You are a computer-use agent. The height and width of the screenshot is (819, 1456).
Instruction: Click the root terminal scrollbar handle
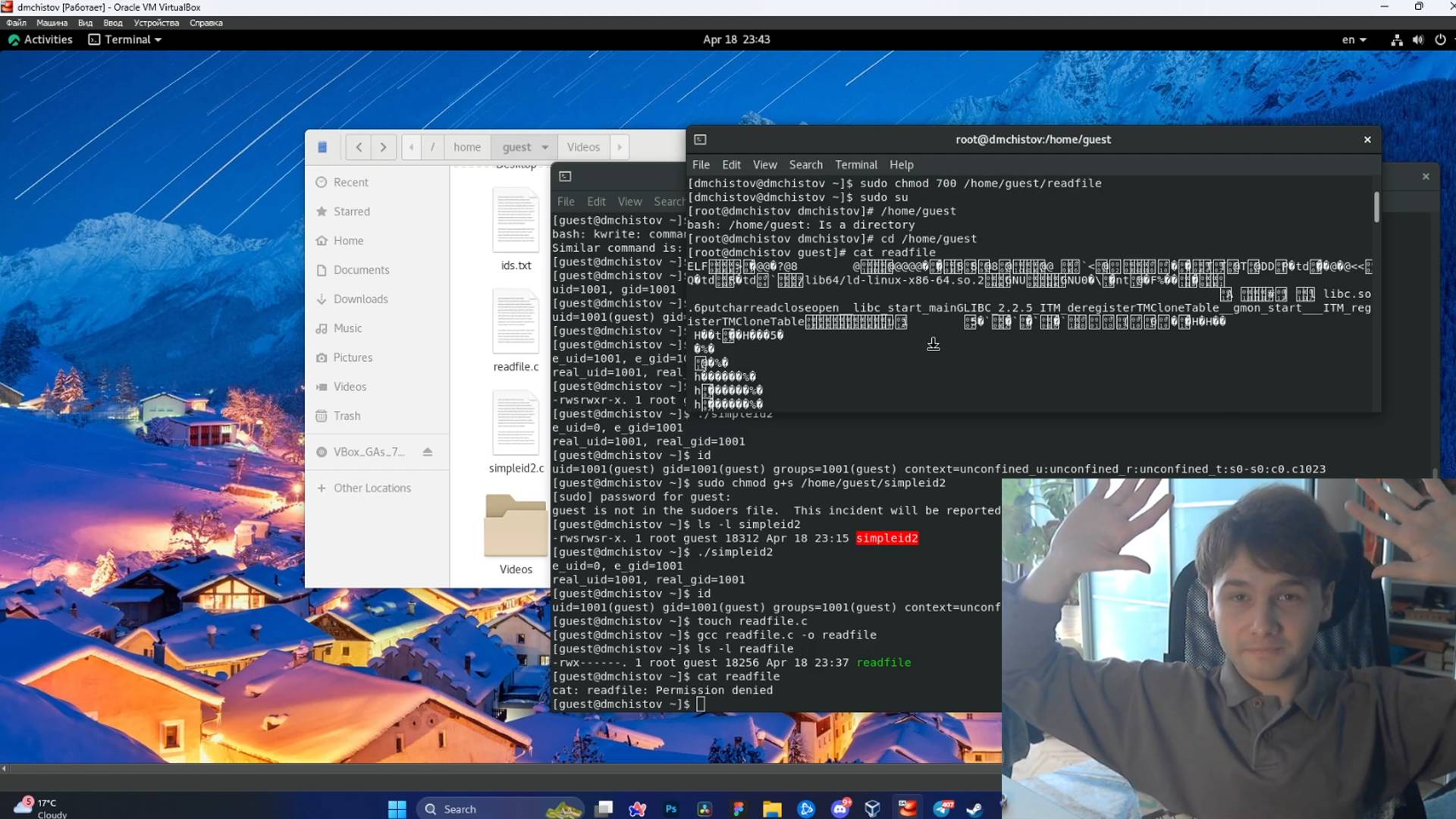pyautogui.click(x=1376, y=207)
